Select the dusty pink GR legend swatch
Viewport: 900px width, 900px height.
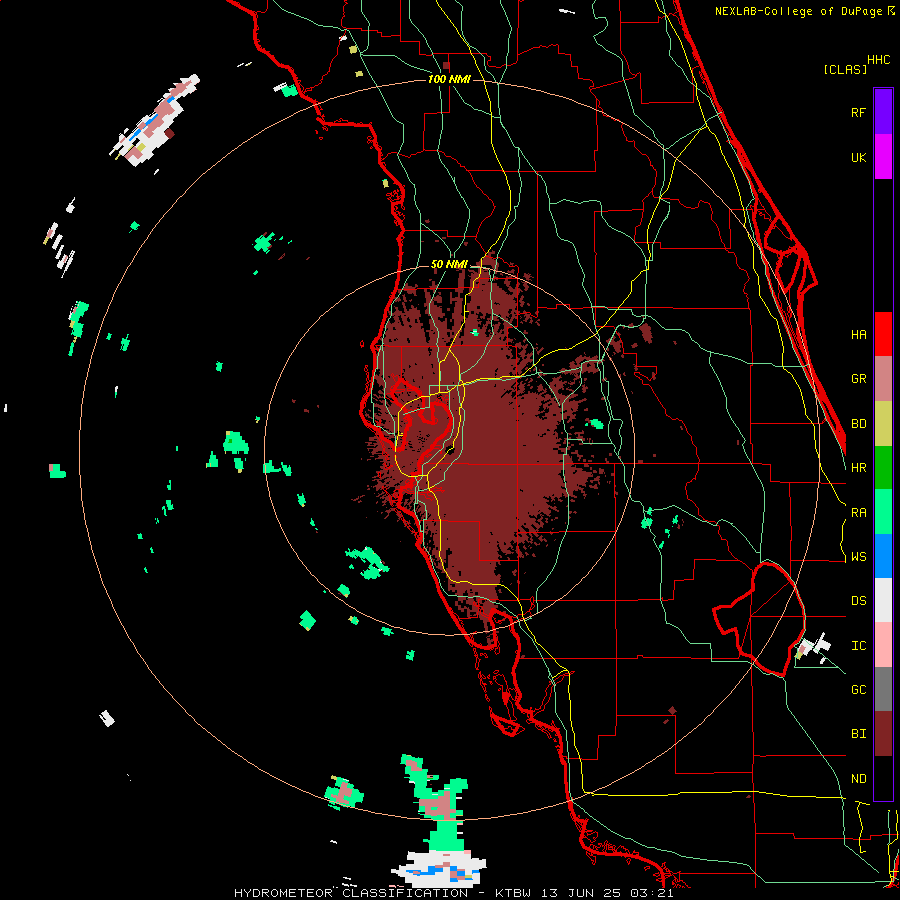click(883, 379)
